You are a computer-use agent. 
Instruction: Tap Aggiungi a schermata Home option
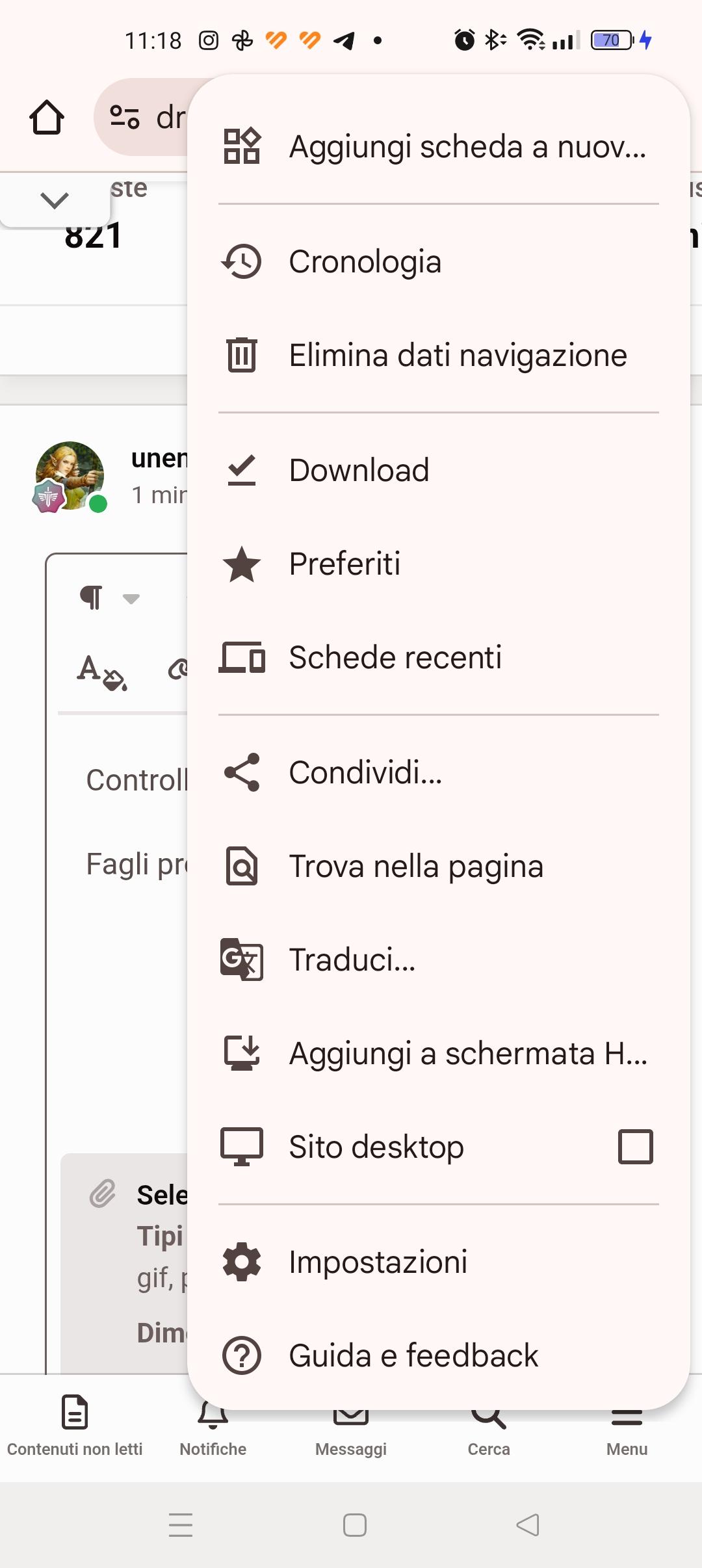coord(468,1053)
